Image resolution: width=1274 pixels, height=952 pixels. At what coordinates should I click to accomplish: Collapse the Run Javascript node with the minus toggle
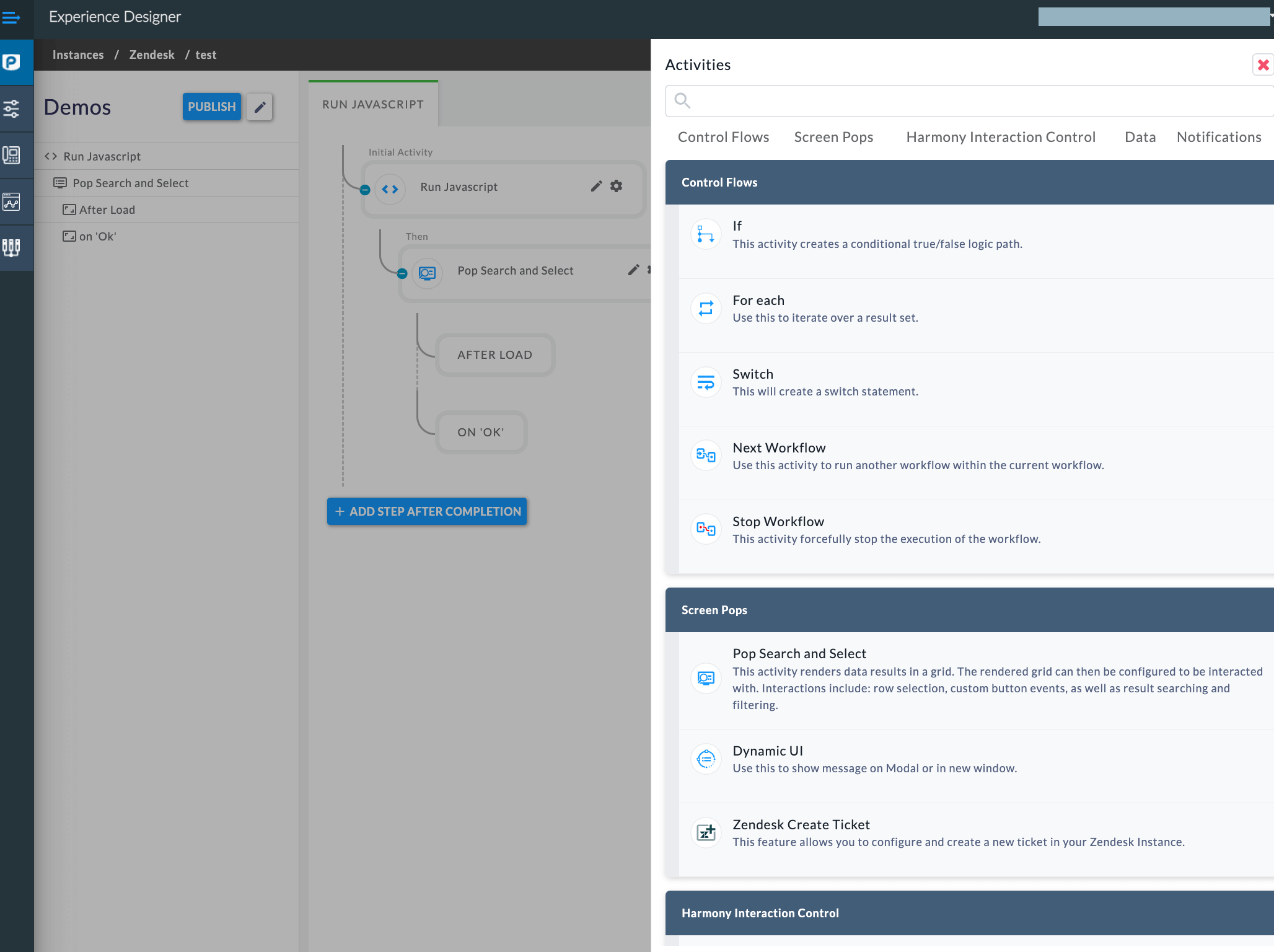(x=365, y=190)
